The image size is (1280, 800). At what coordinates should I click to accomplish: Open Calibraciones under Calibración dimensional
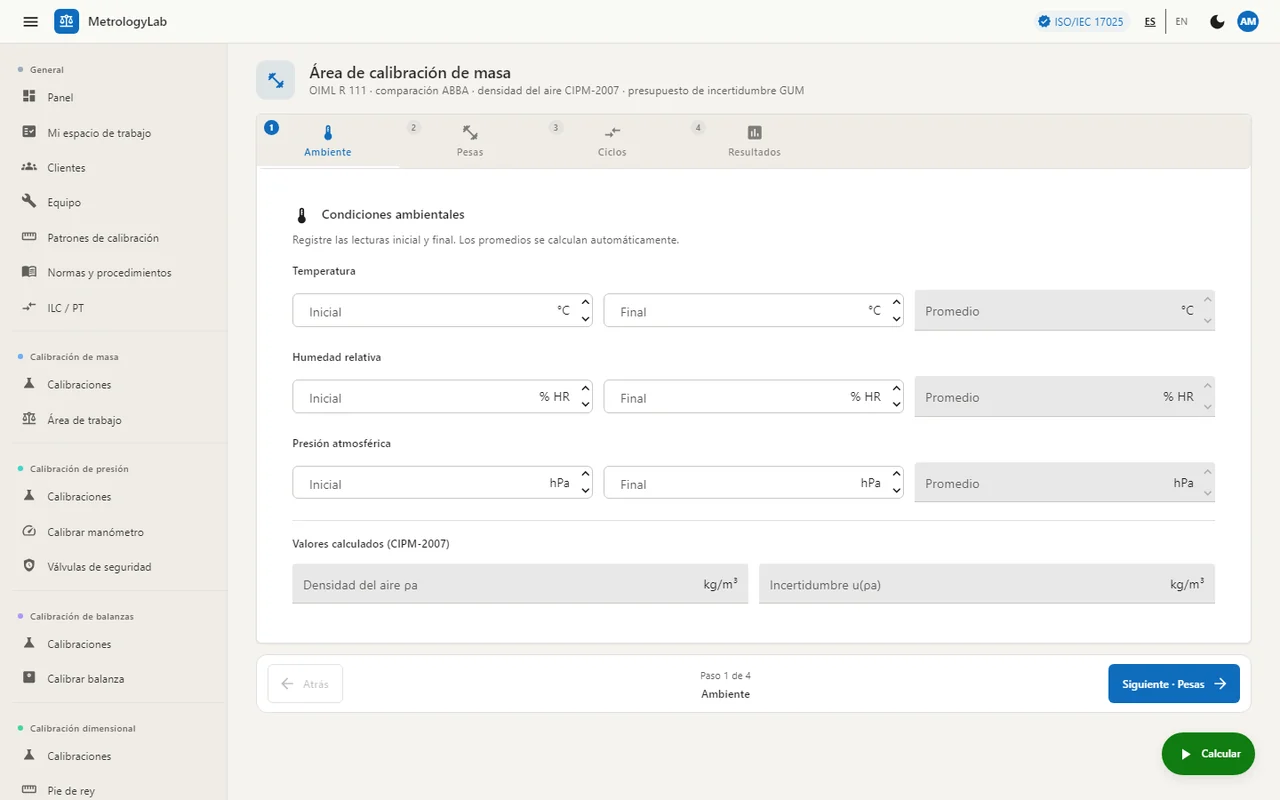(x=113, y=756)
